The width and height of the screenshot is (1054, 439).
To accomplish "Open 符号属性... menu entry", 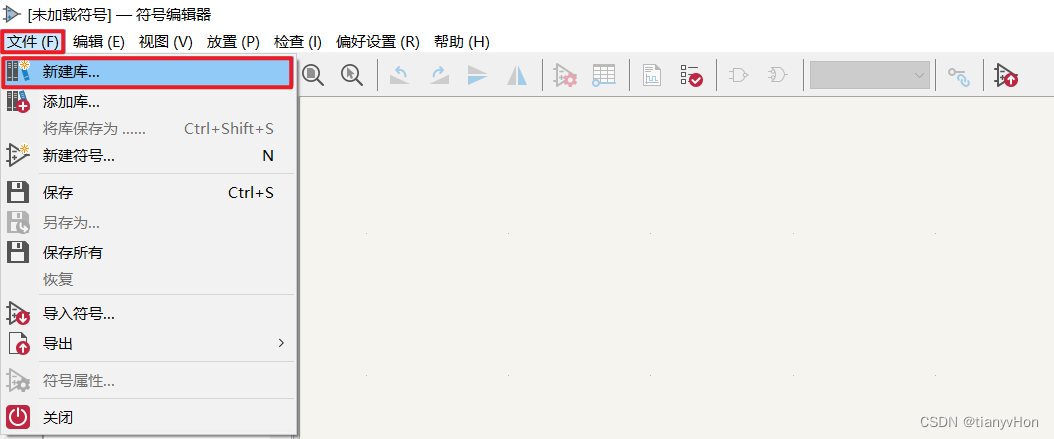I will pos(149,381).
